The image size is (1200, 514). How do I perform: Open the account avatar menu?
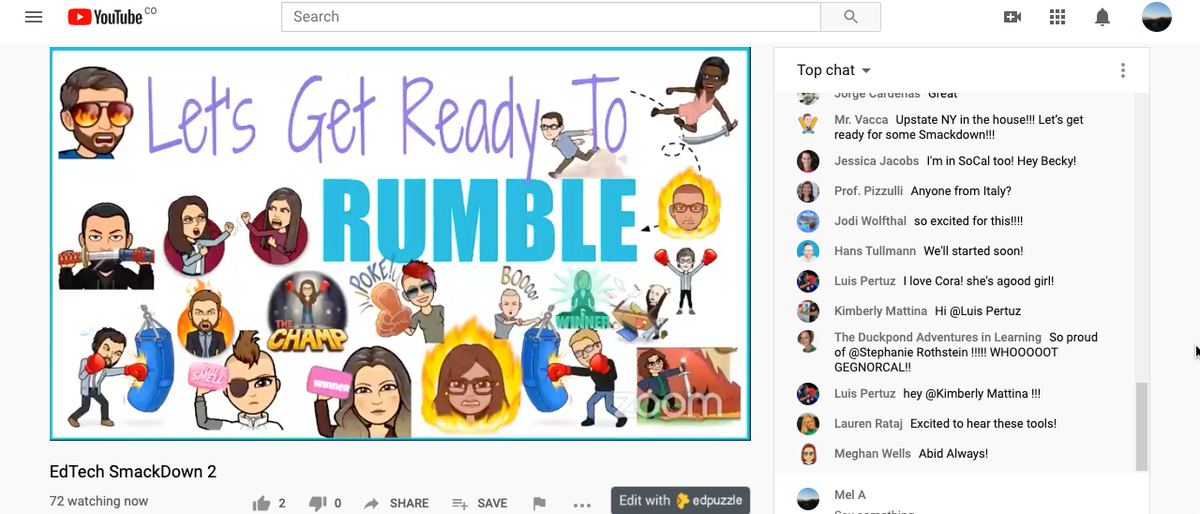click(x=1157, y=17)
